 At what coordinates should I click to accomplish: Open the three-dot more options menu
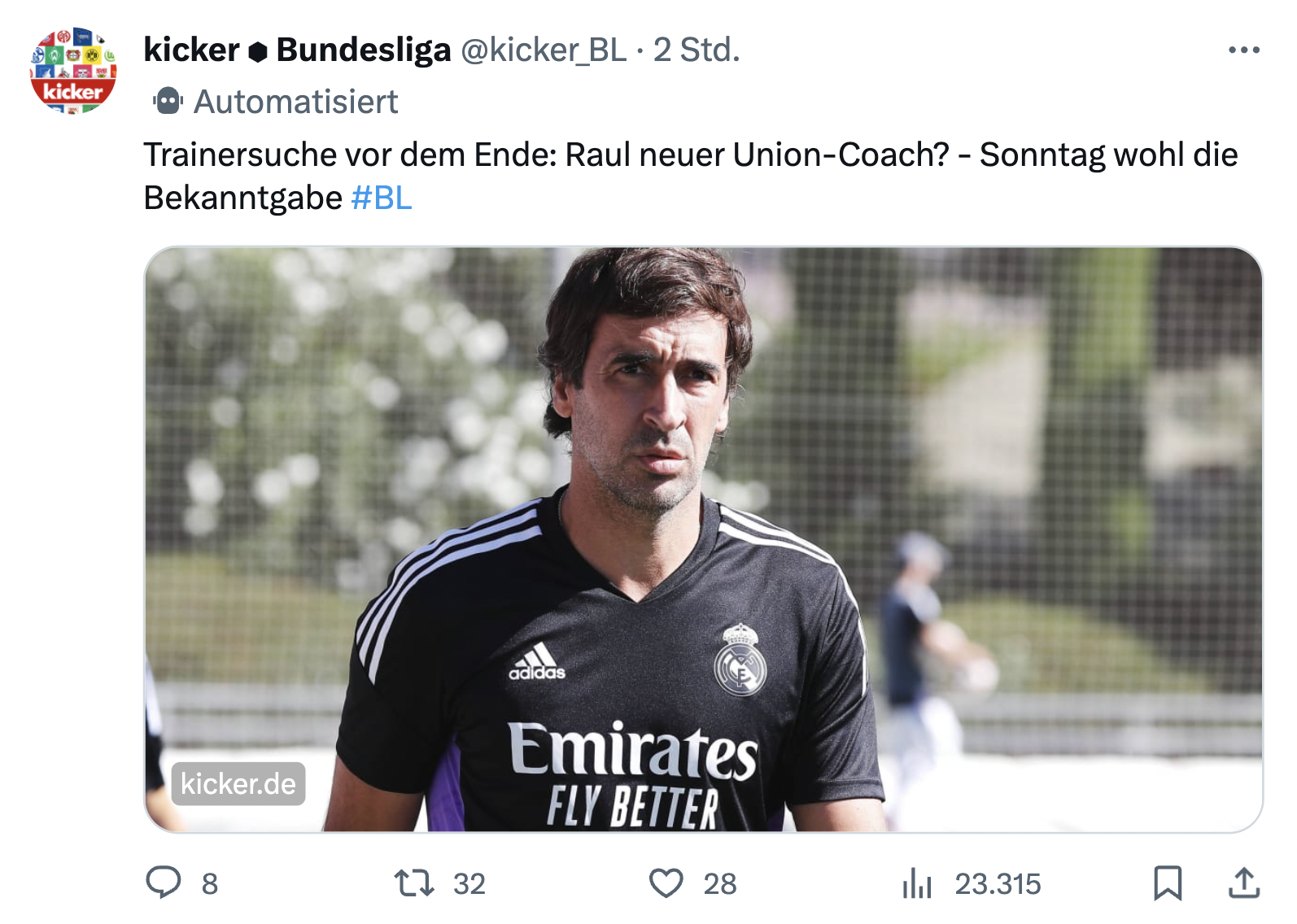click(x=1244, y=50)
